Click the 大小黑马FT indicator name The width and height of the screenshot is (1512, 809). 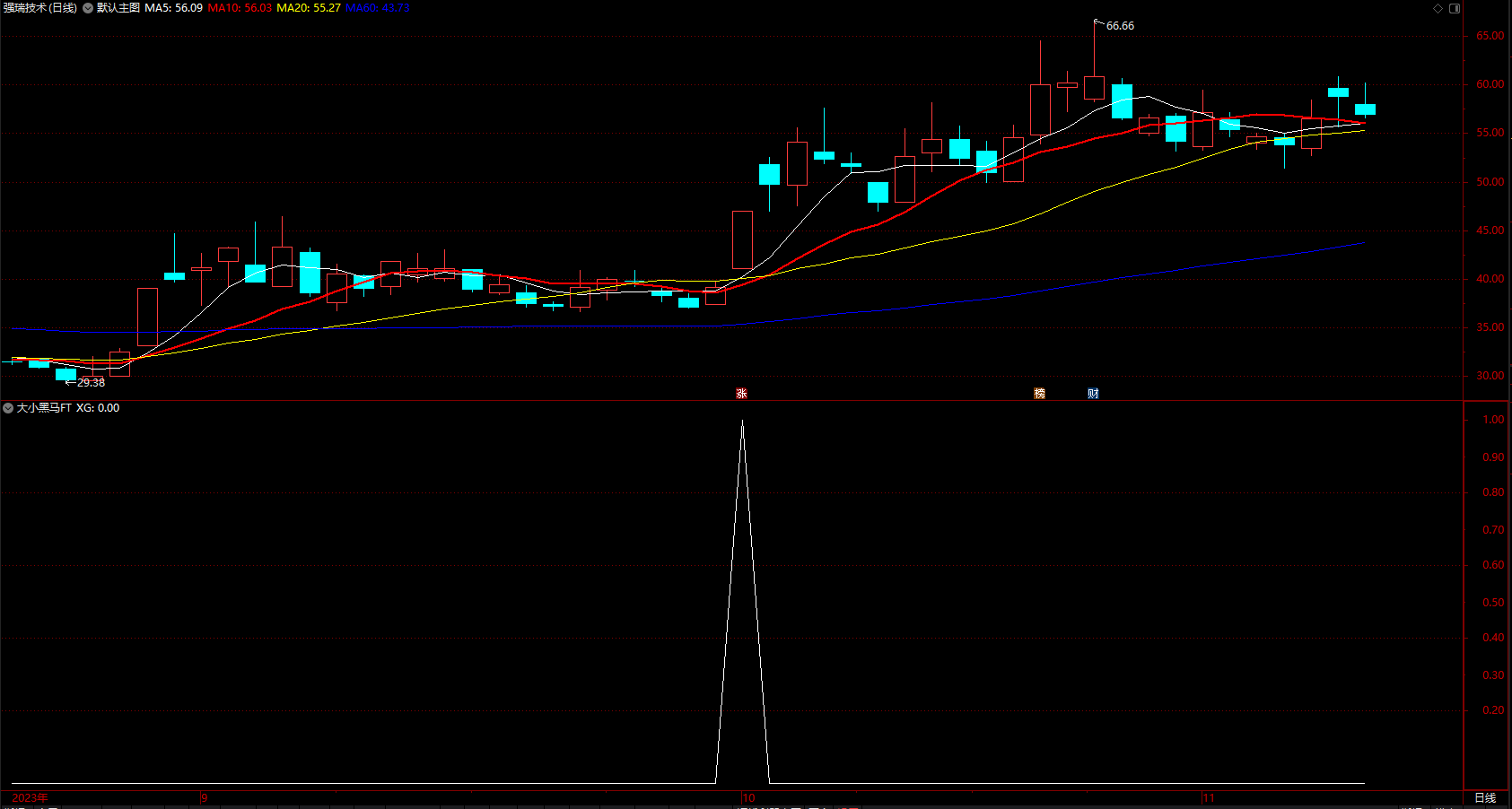(x=44, y=408)
